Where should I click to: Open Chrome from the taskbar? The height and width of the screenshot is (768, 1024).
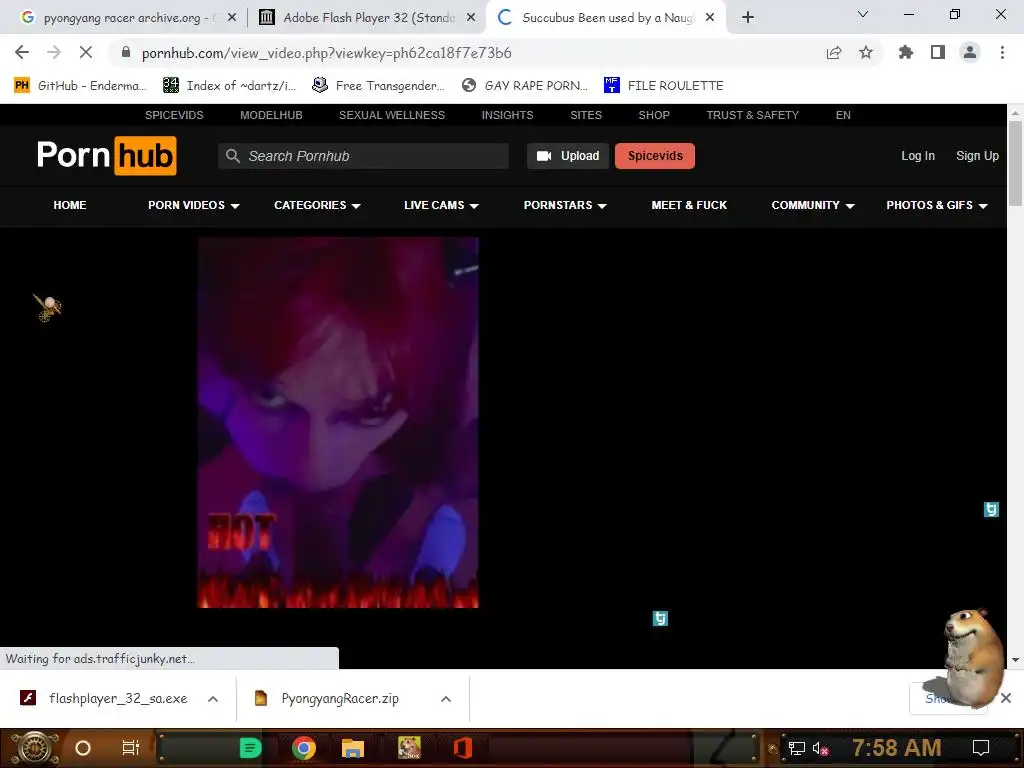coord(304,748)
